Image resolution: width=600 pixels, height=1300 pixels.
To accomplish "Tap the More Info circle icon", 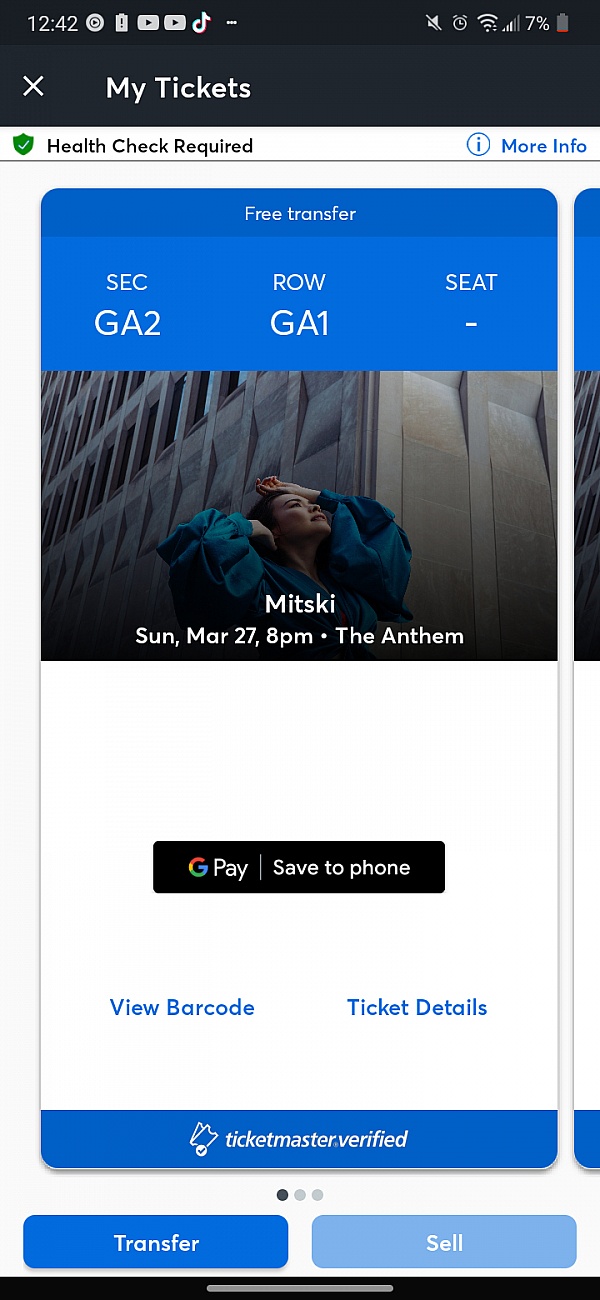I will click(x=479, y=145).
